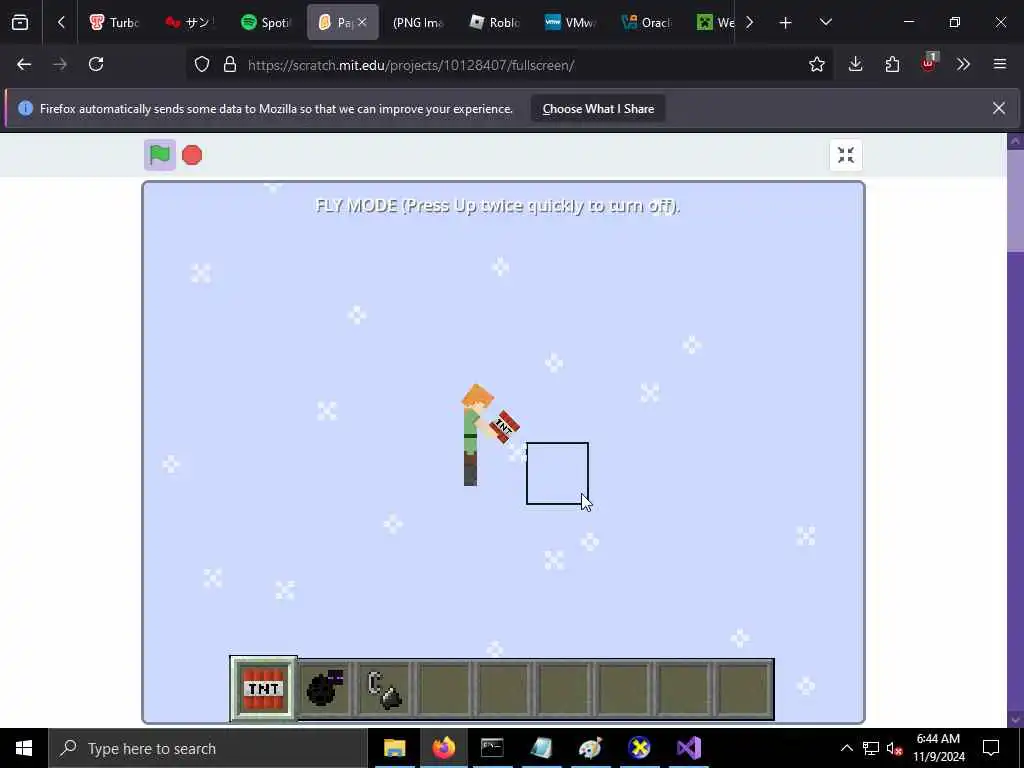The width and height of the screenshot is (1024, 768).
Task: Click the page vertical scrollbar thumb
Action: (1016, 200)
